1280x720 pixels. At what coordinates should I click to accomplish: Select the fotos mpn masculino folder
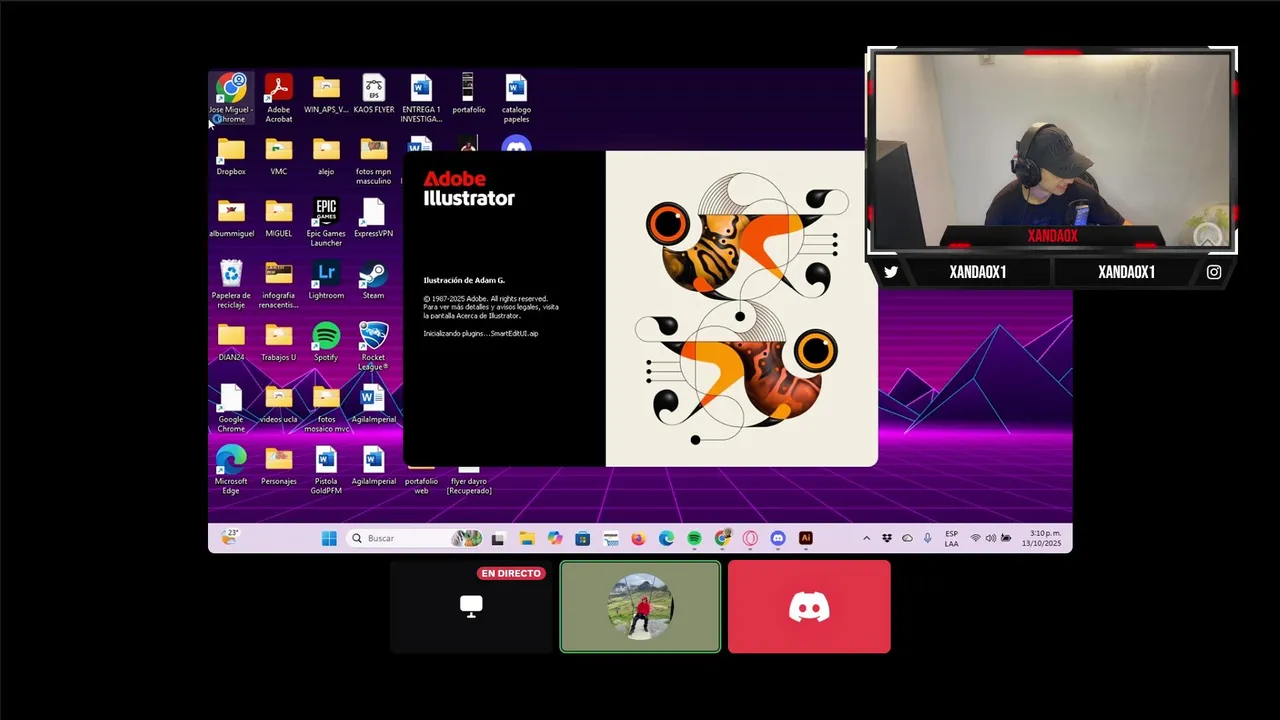pyautogui.click(x=374, y=161)
